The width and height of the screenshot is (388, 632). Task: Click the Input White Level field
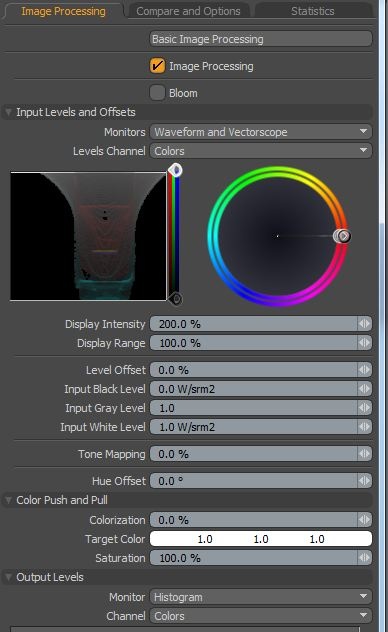(253, 427)
